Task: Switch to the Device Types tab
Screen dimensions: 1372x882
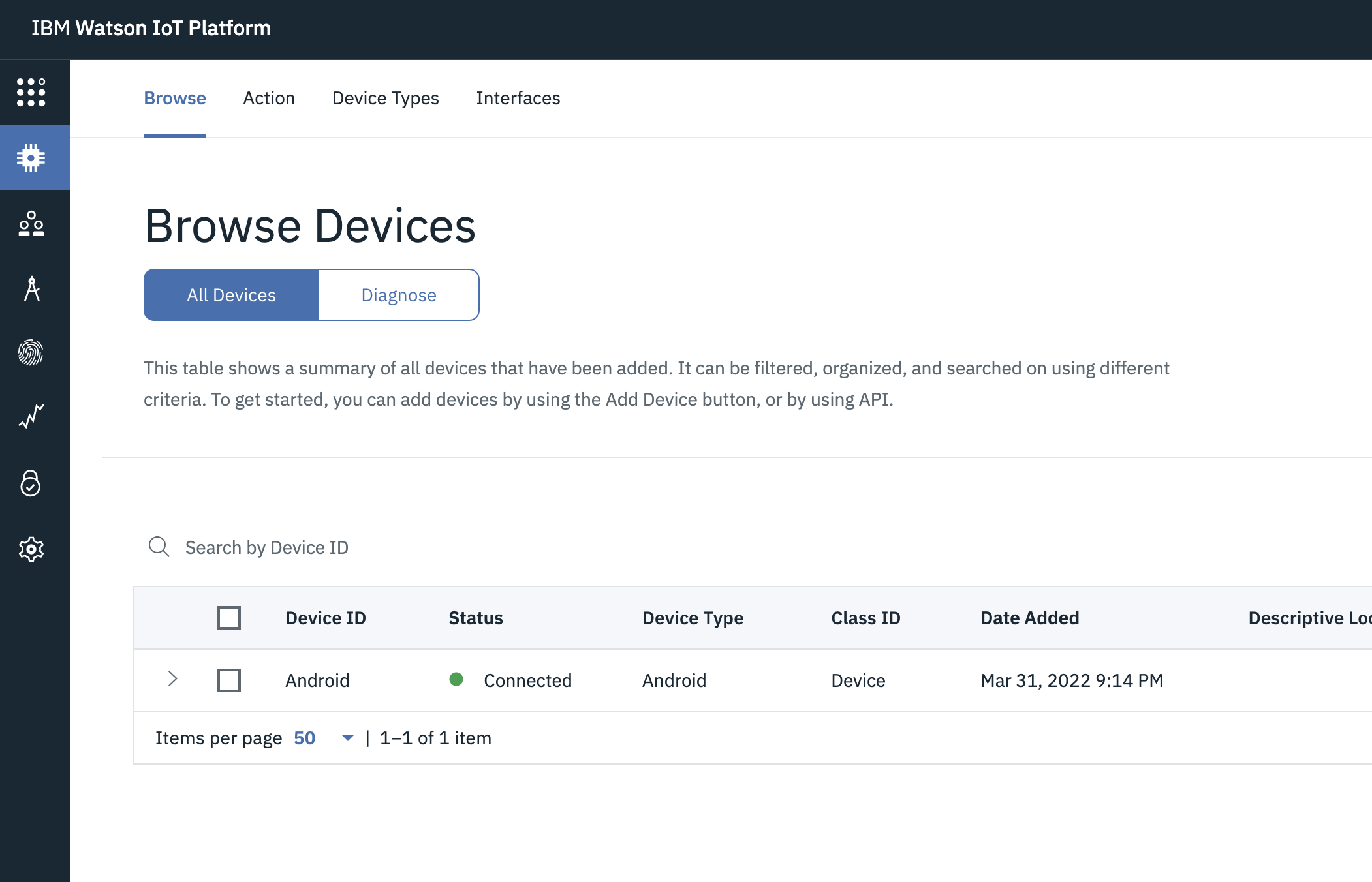Action: [385, 98]
